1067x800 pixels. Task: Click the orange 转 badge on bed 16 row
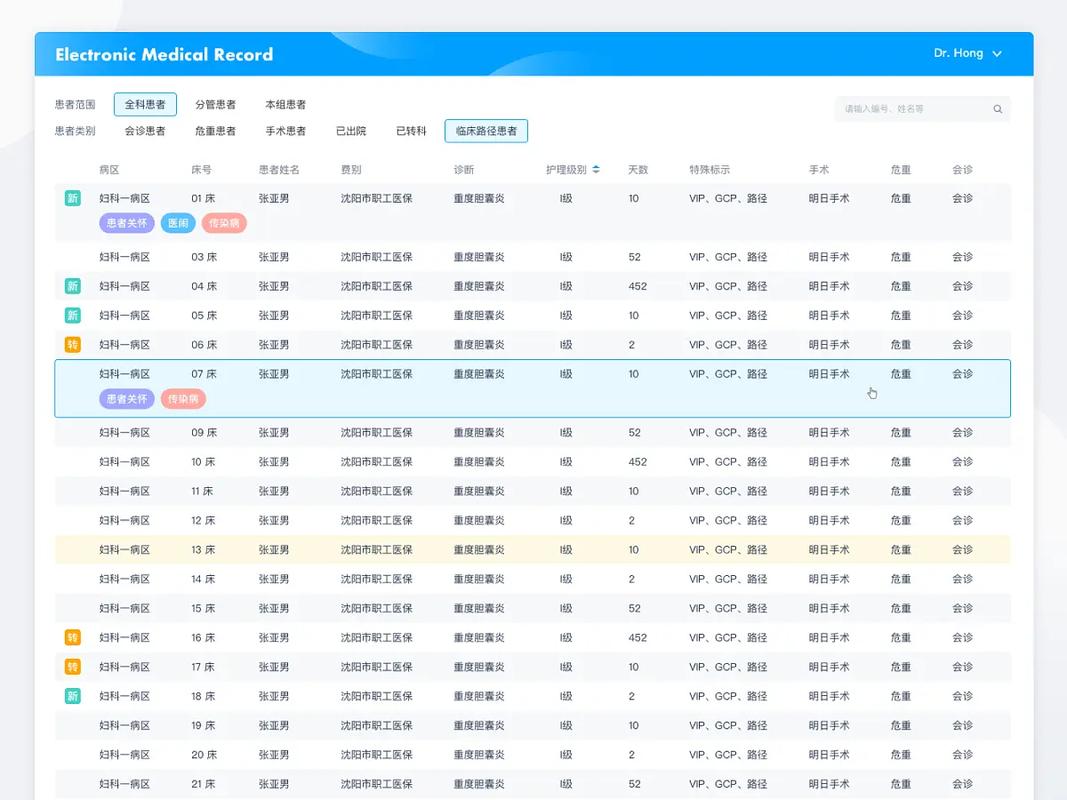(x=72, y=638)
